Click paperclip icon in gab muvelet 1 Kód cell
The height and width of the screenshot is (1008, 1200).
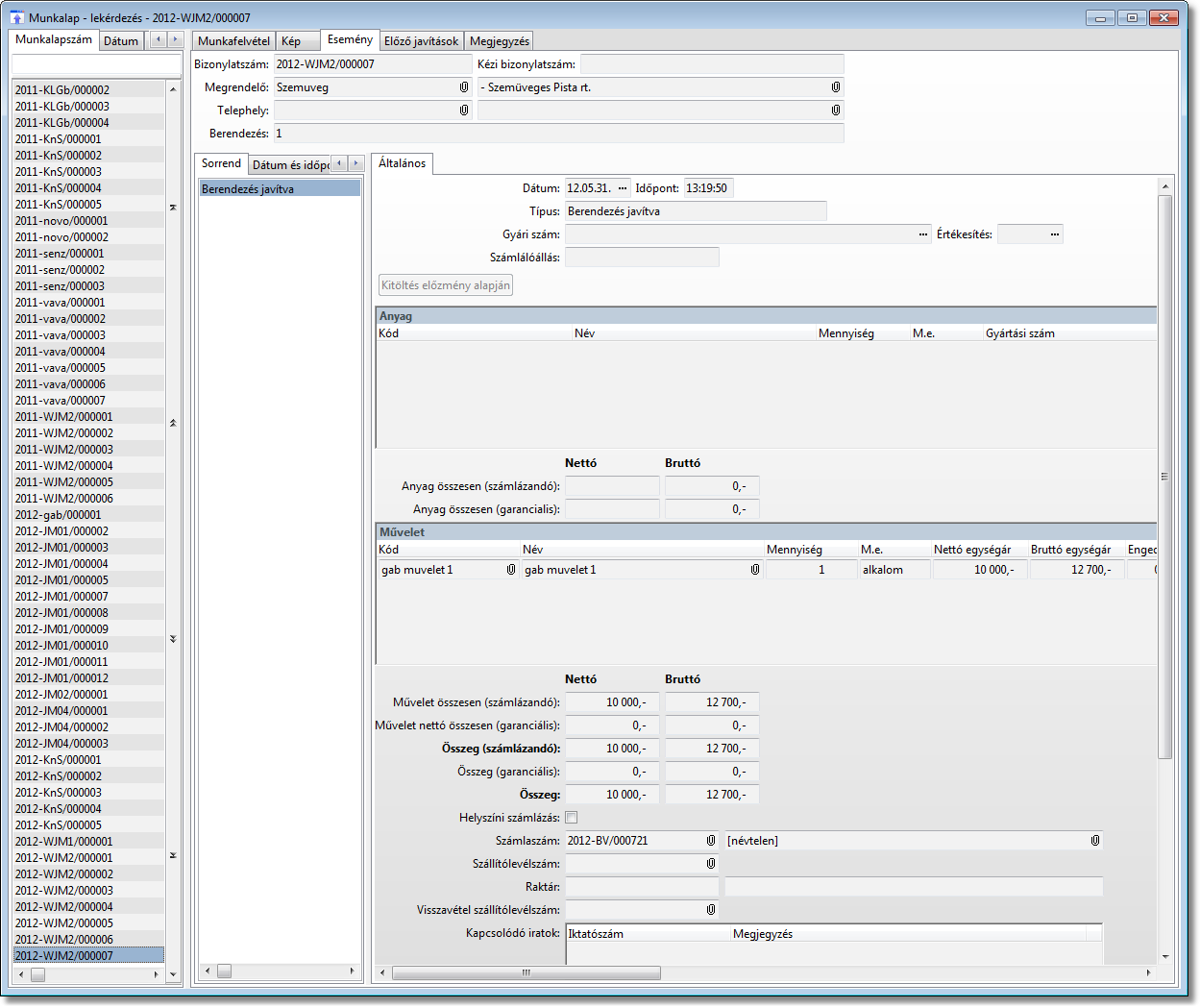click(x=511, y=570)
